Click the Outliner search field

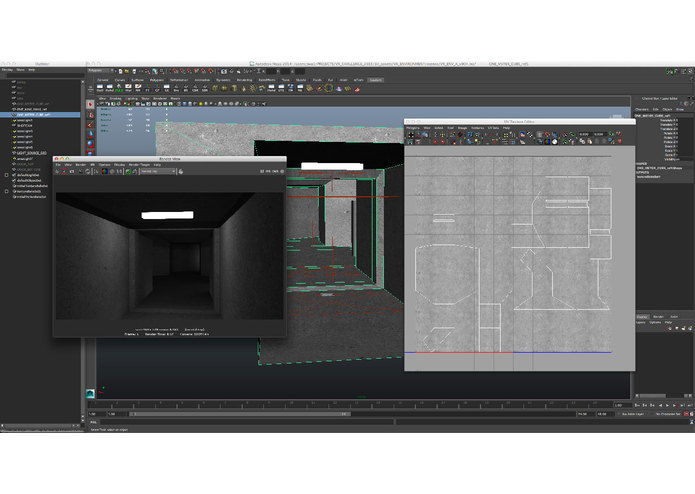point(43,75)
